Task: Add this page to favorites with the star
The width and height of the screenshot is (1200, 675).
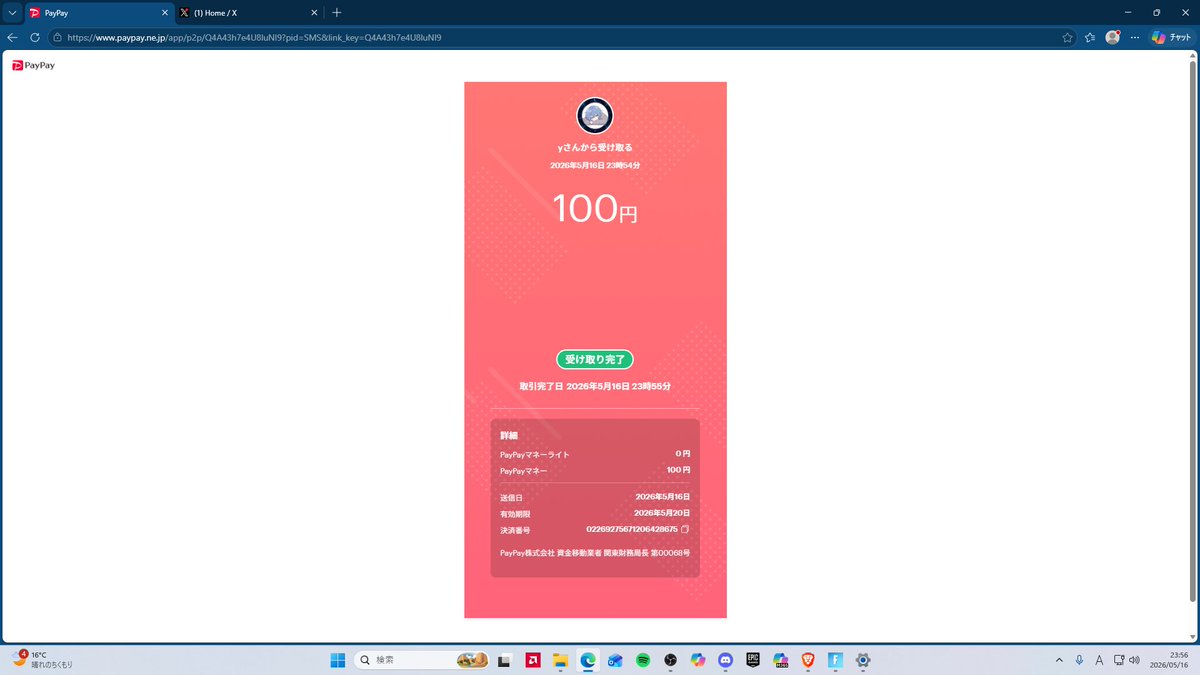Action: point(1067,37)
